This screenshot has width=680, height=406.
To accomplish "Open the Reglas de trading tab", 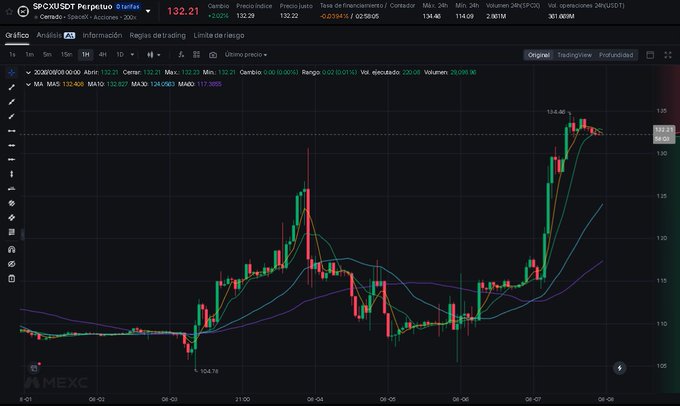I will point(157,36).
